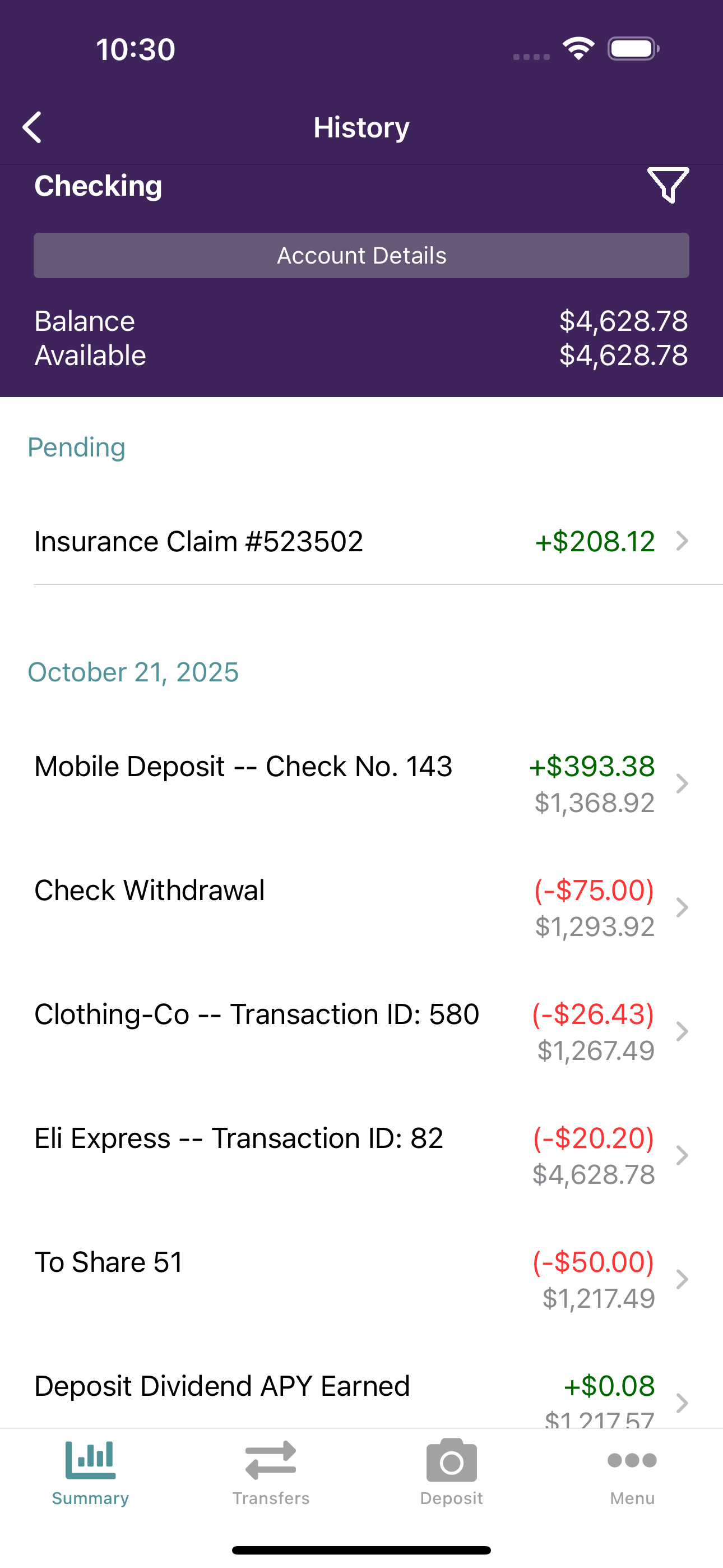Expand chevron beside Check Withdrawal
Image resolution: width=723 pixels, height=1568 pixels.
tap(682, 907)
